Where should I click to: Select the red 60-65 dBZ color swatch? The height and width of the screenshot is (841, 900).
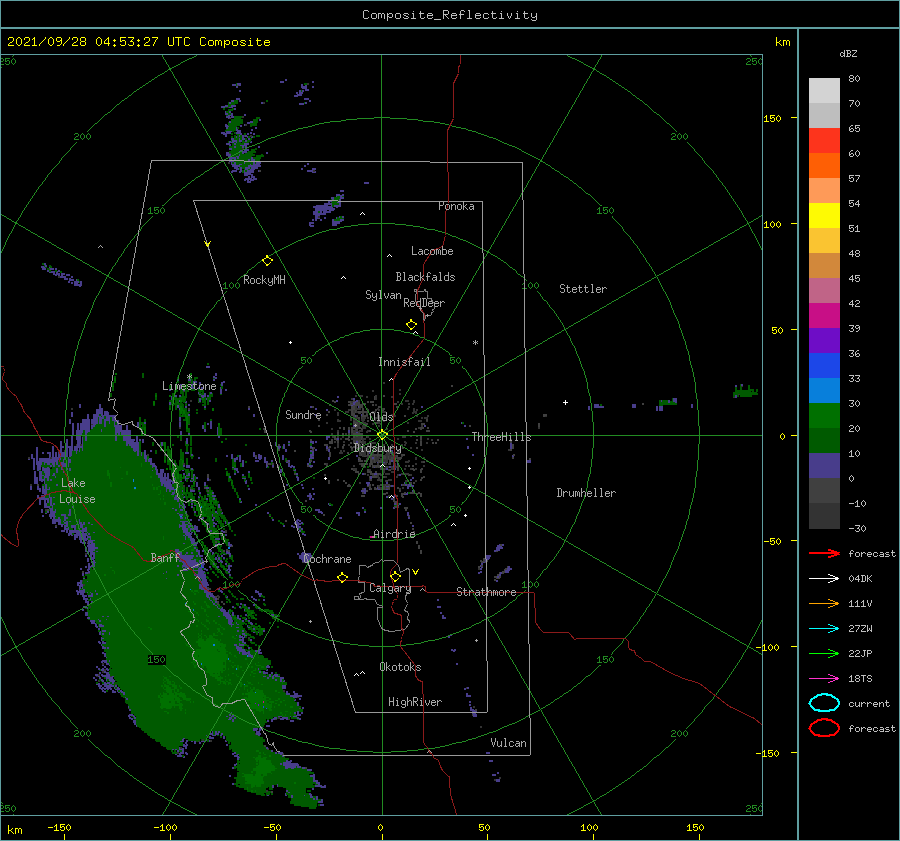[x=824, y=141]
